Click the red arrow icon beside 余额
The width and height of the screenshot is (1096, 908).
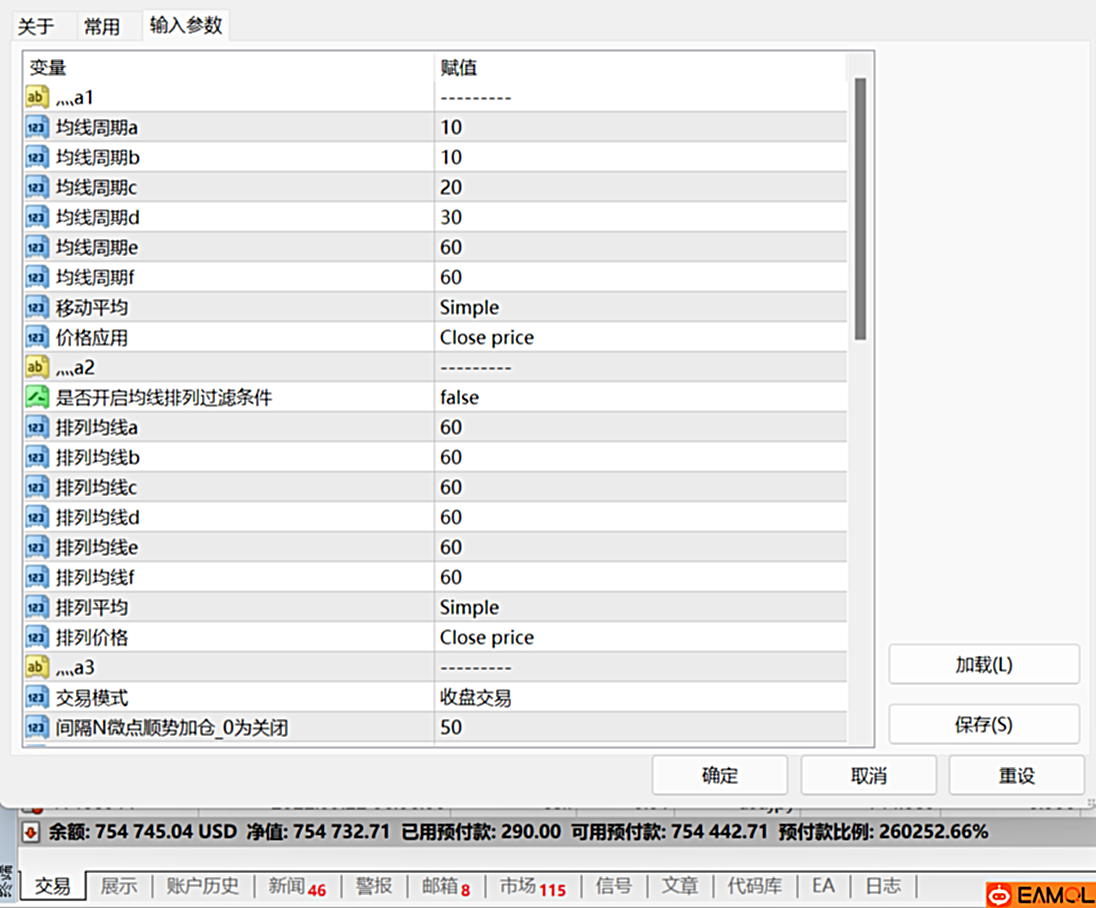tap(31, 831)
